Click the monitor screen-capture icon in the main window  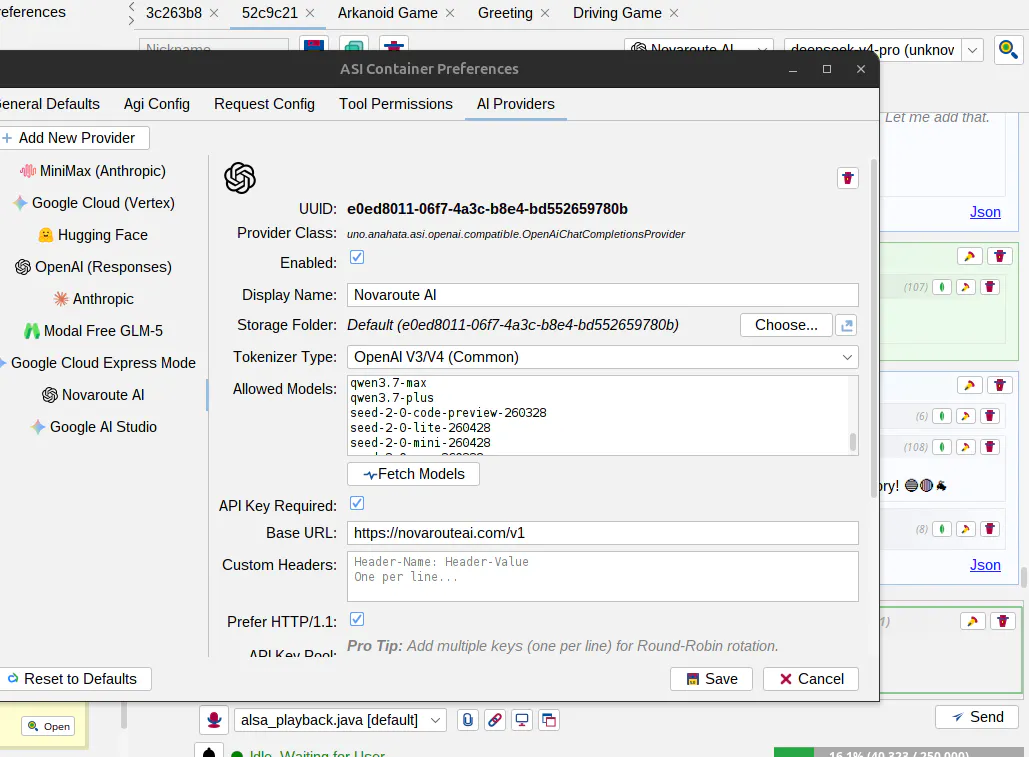pos(522,720)
